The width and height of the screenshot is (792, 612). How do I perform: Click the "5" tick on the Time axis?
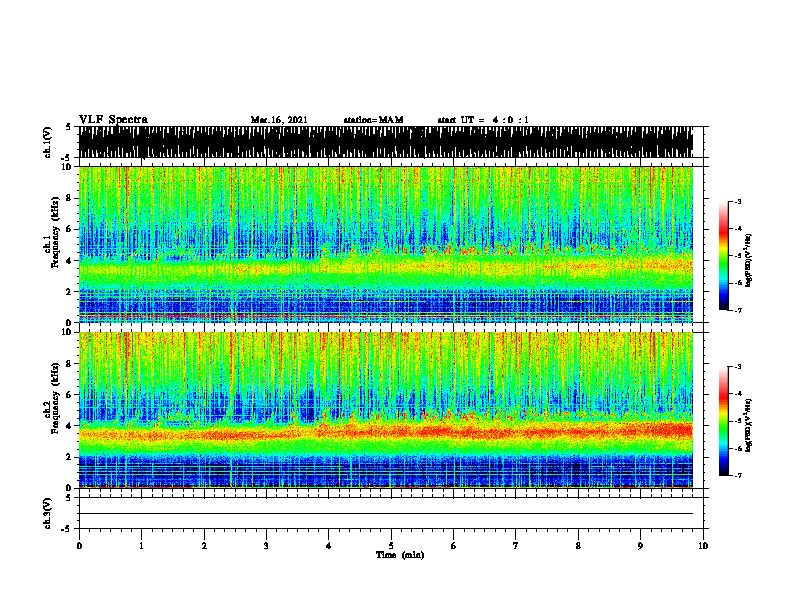coord(391,546)
